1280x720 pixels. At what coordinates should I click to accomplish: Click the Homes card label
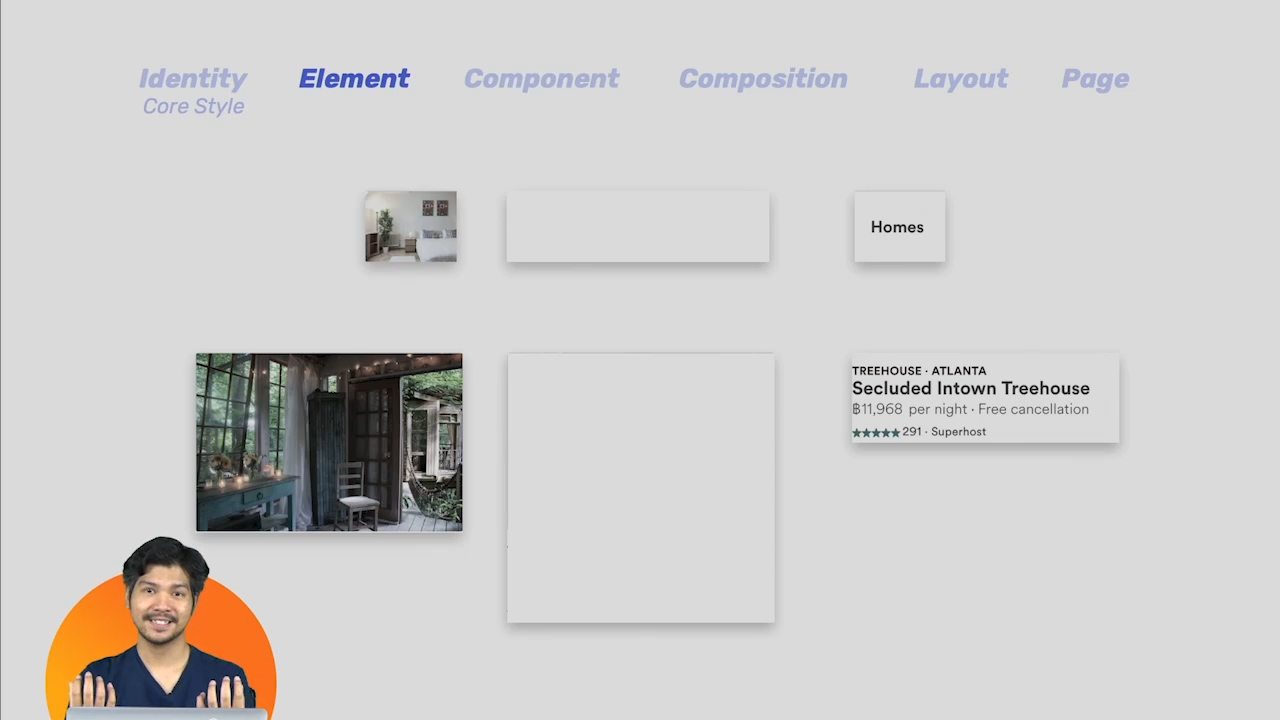(897, 227)
